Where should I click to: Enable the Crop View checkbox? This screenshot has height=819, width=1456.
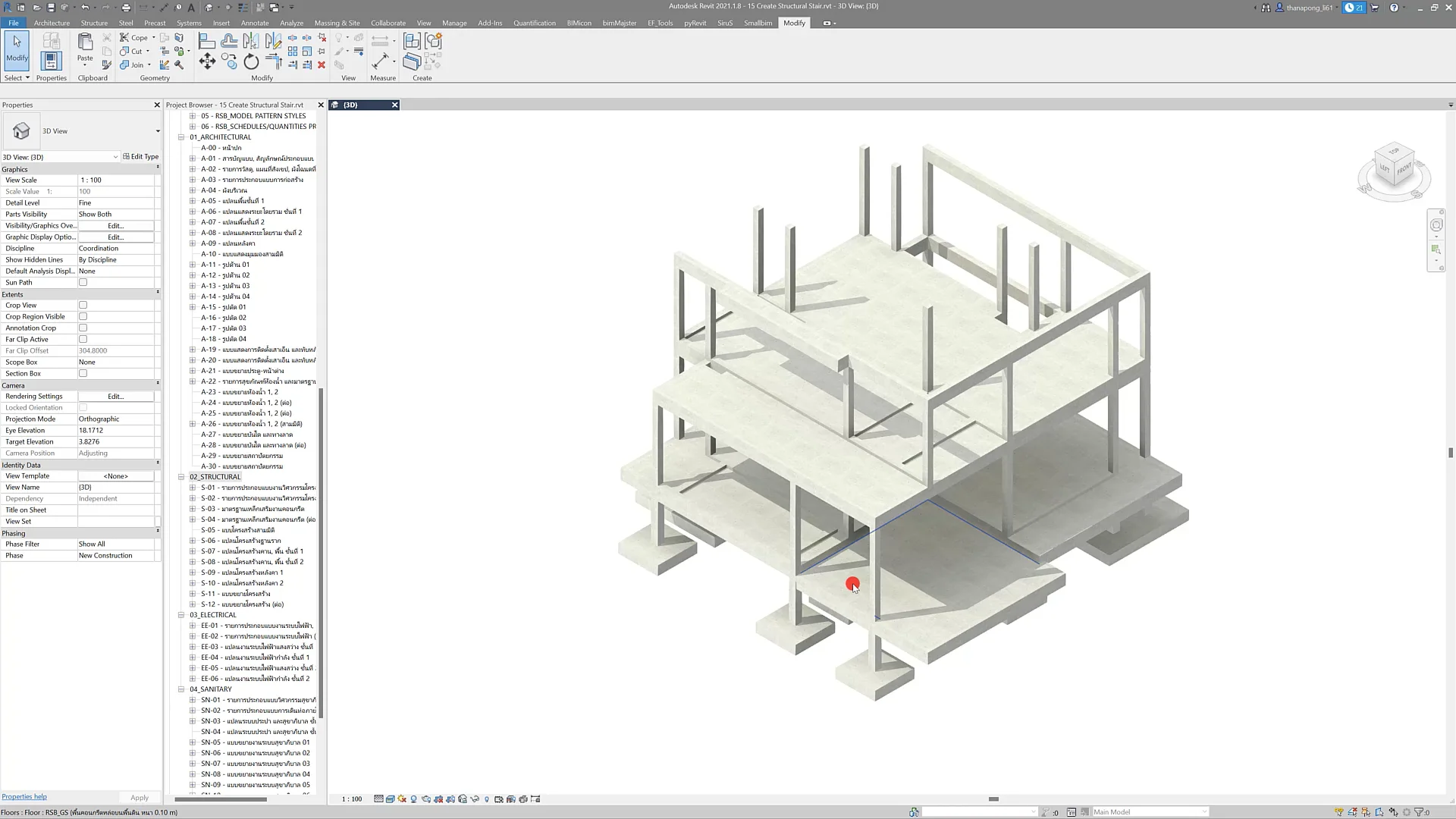point(83,306)
